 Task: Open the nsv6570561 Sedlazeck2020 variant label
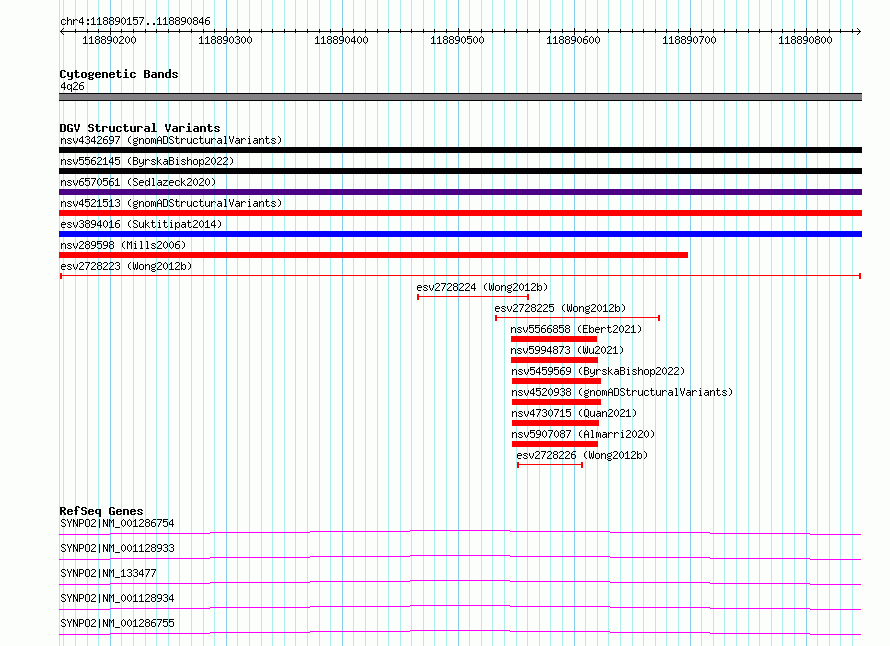pyautogui.click(x=138, y=182)
